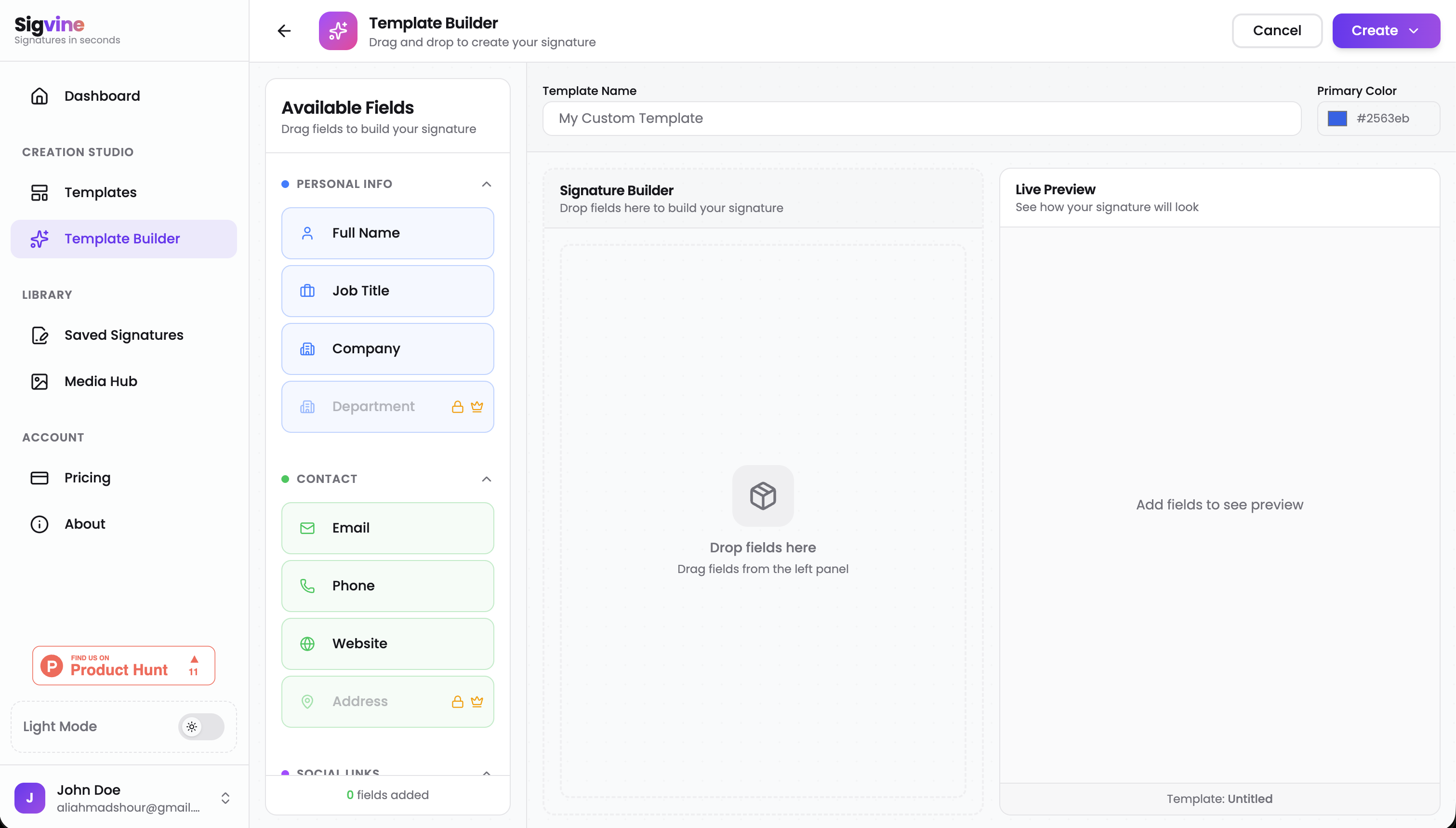This screenshot has width=1456, height=828.
Task: Expand the John Doe account switcher
Action: click(x=225, y=798)
